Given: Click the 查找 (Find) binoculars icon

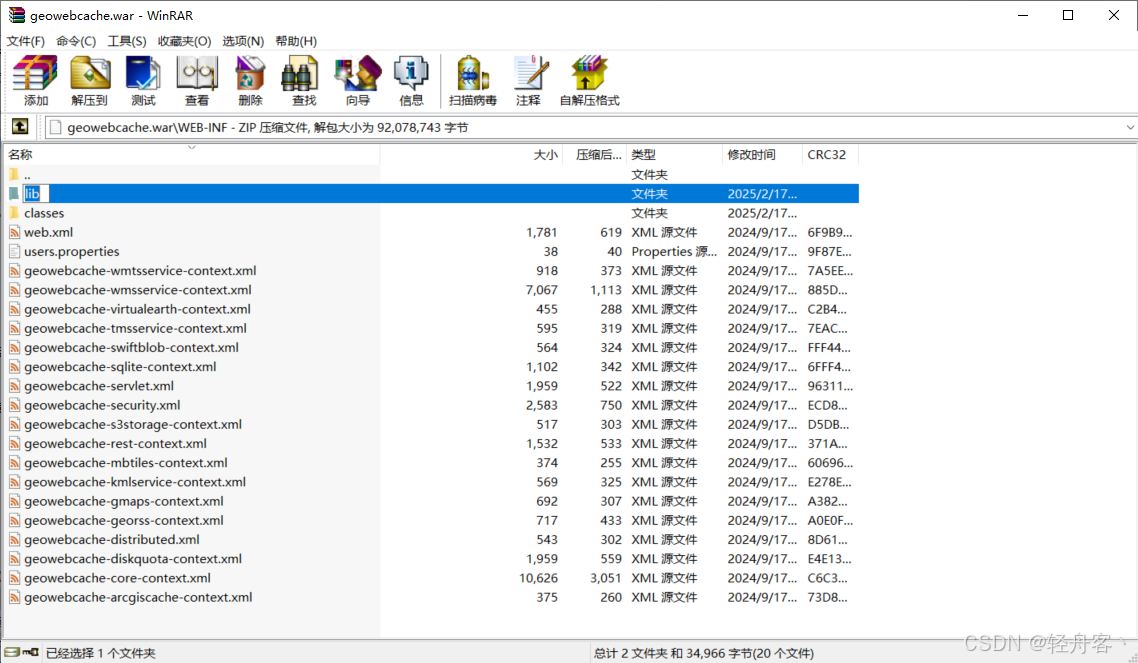Looking at the screenshot, I should click(300, 74).
